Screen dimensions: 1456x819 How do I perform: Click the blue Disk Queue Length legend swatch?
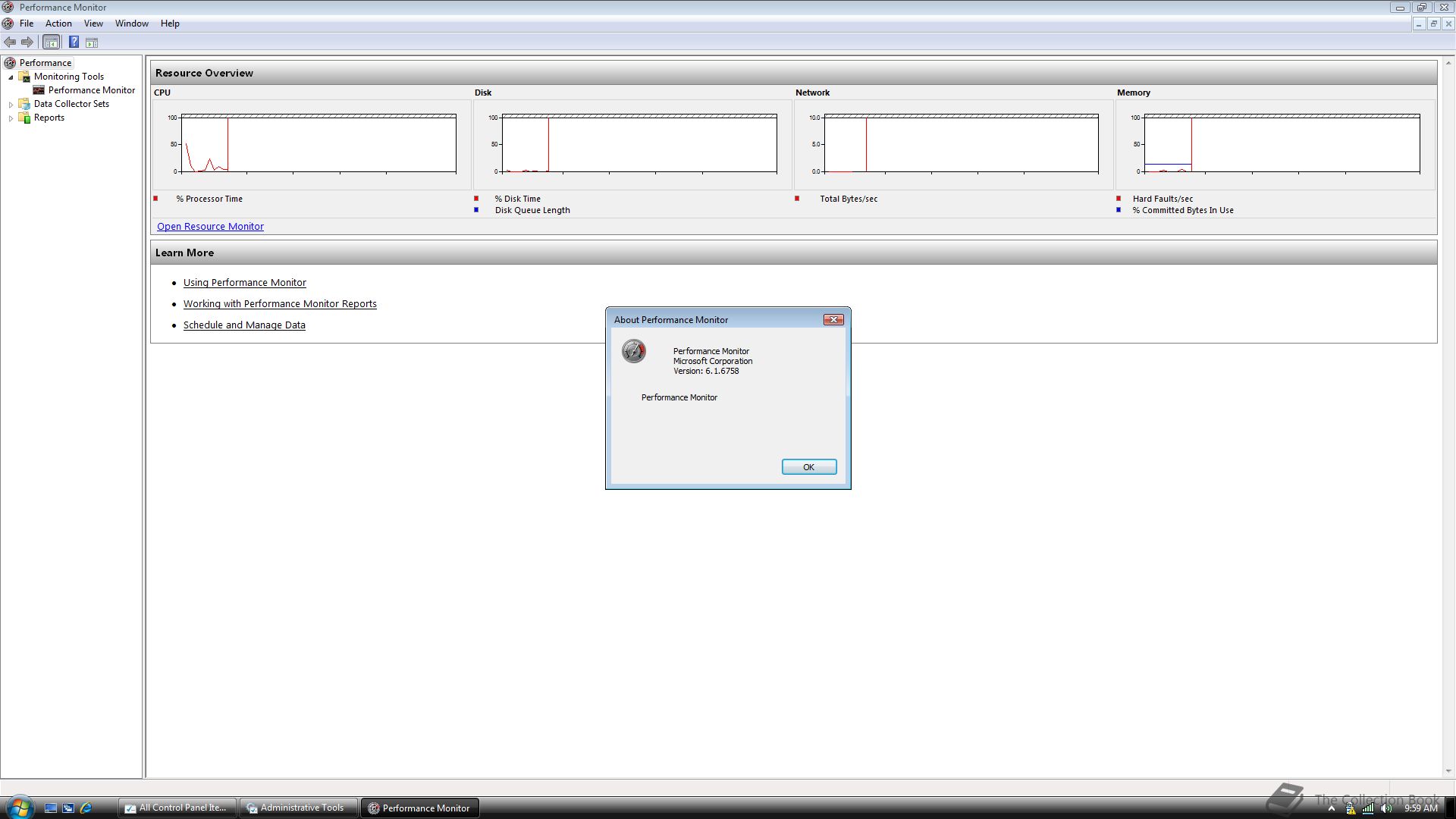pos(476,210)
